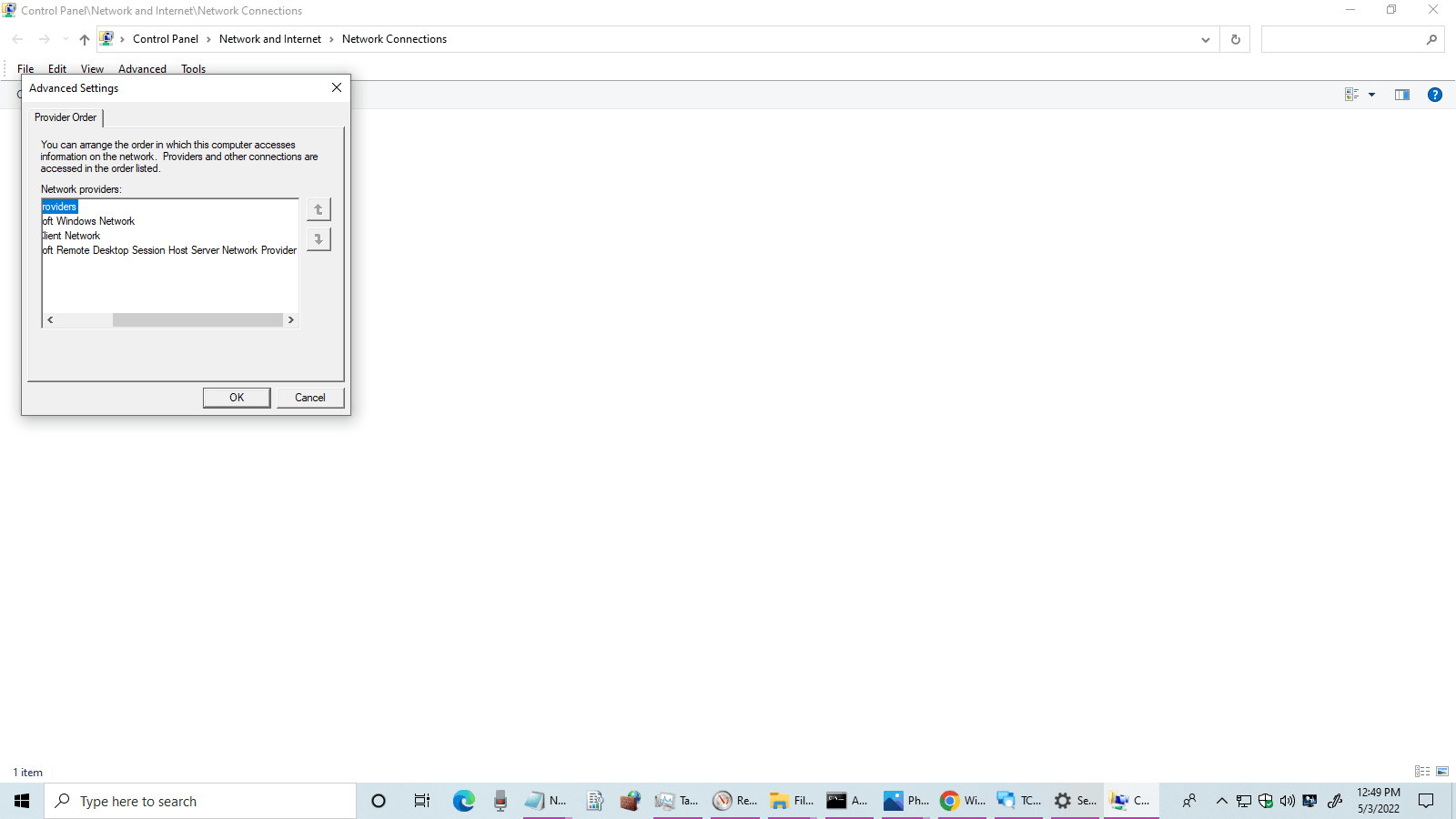Select the highlighted 'roviders' list entry

click(x=60, y=207)
